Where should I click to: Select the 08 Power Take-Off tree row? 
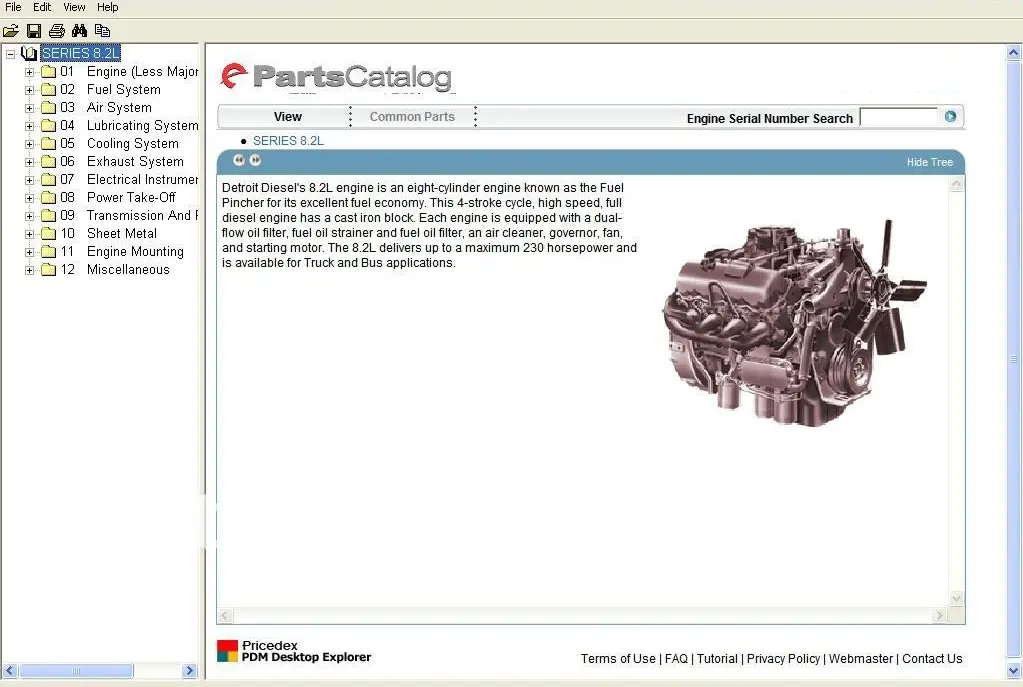[117, 197]
